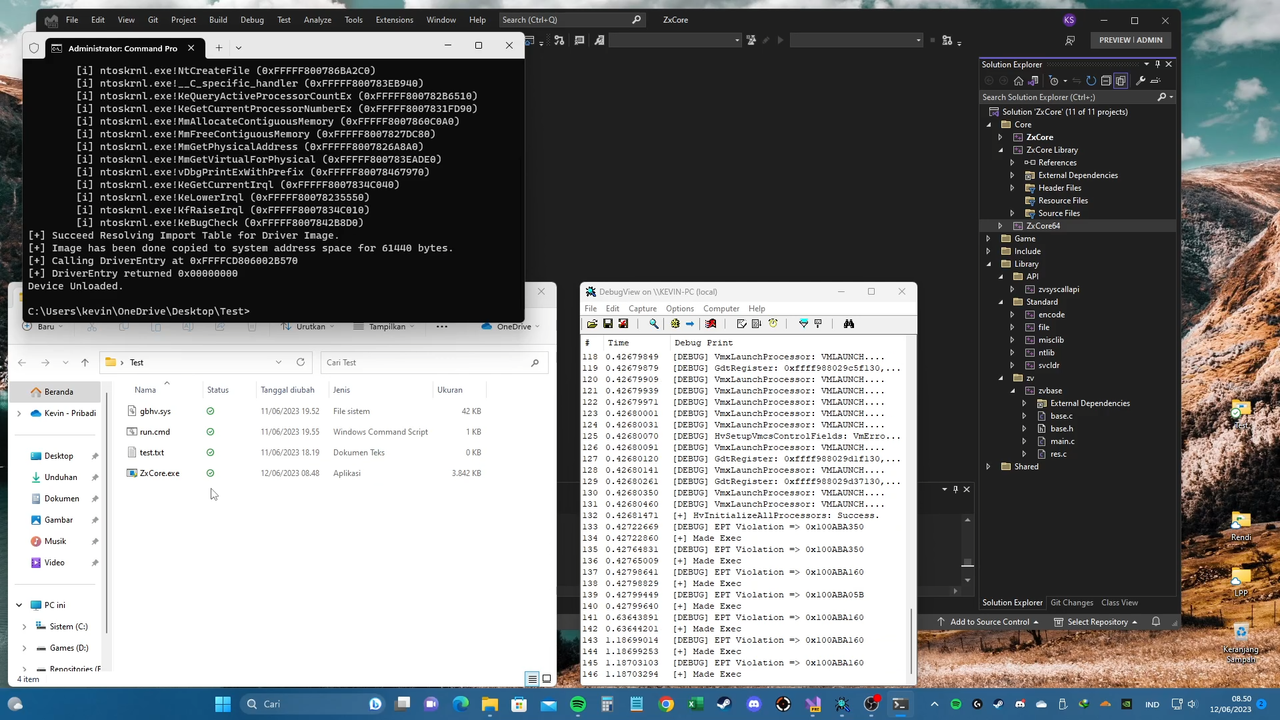This screenshot has height=720, width=1280.
Task: Collapse the zvbase project node
Action: [x=1012, y=390]
